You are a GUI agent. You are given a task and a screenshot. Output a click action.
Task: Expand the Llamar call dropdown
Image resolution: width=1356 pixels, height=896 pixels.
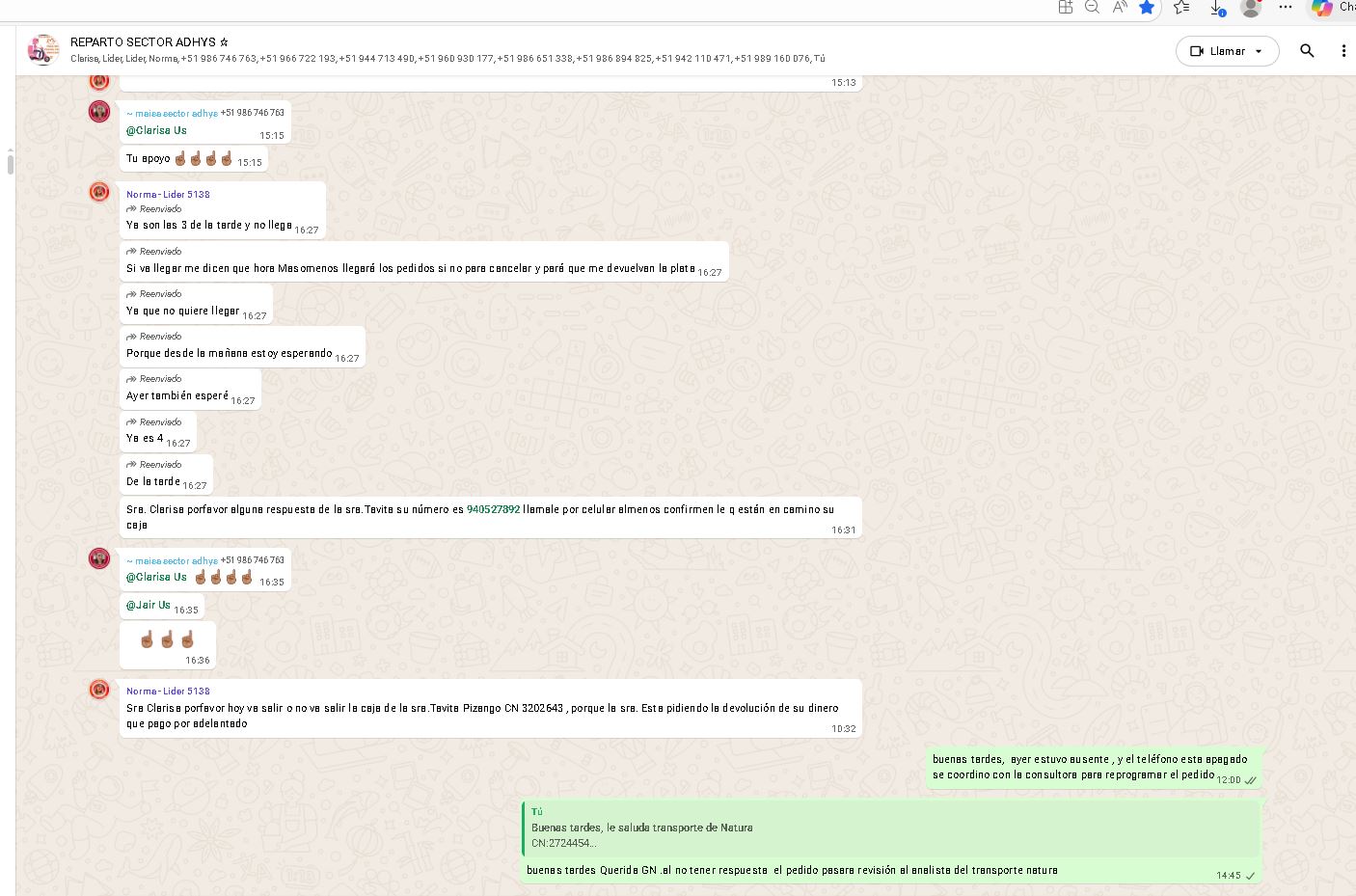1259,51
